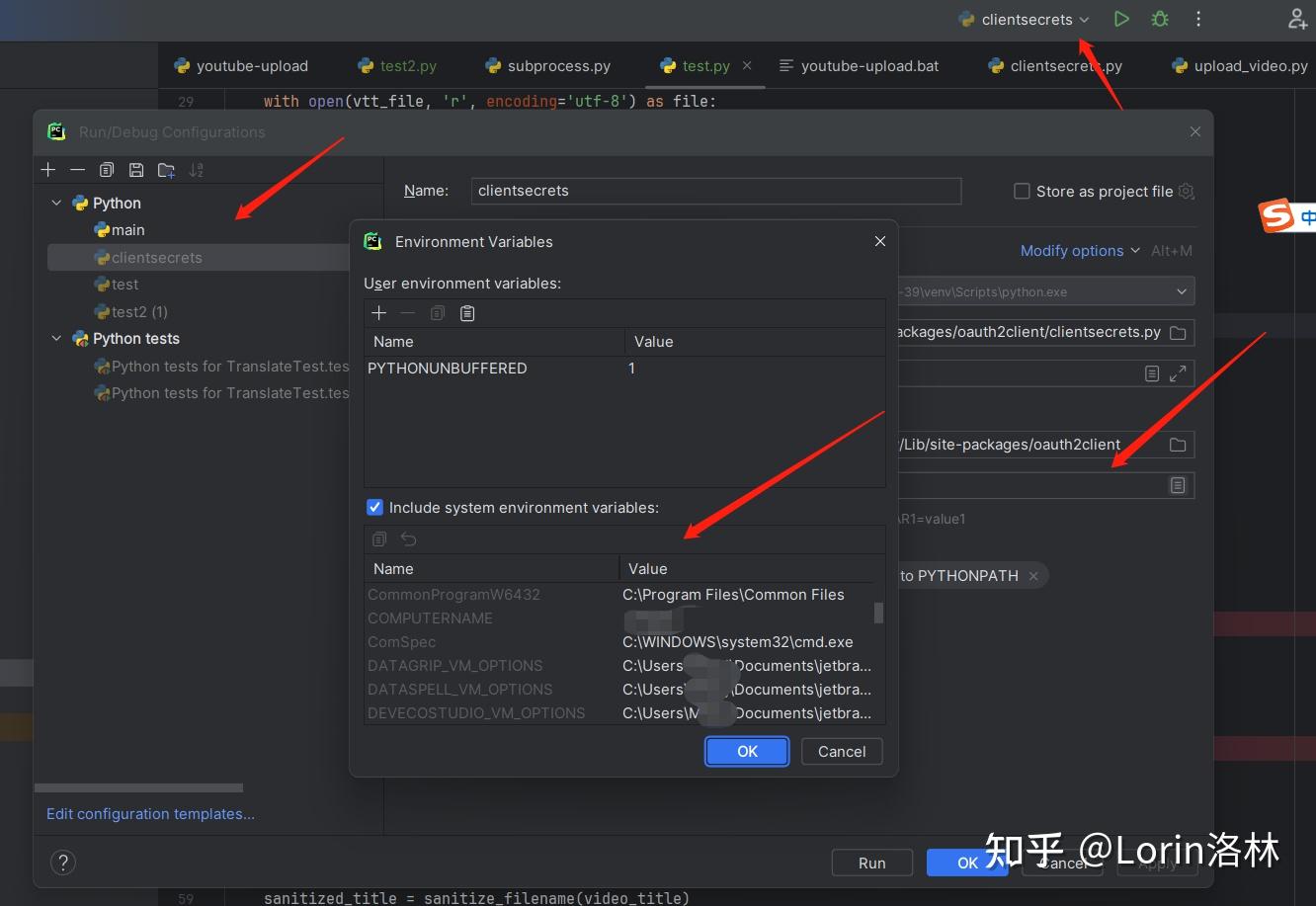
Task: Select the PYTHONUNBUFFERED variable row
Action: pos(624,369)
